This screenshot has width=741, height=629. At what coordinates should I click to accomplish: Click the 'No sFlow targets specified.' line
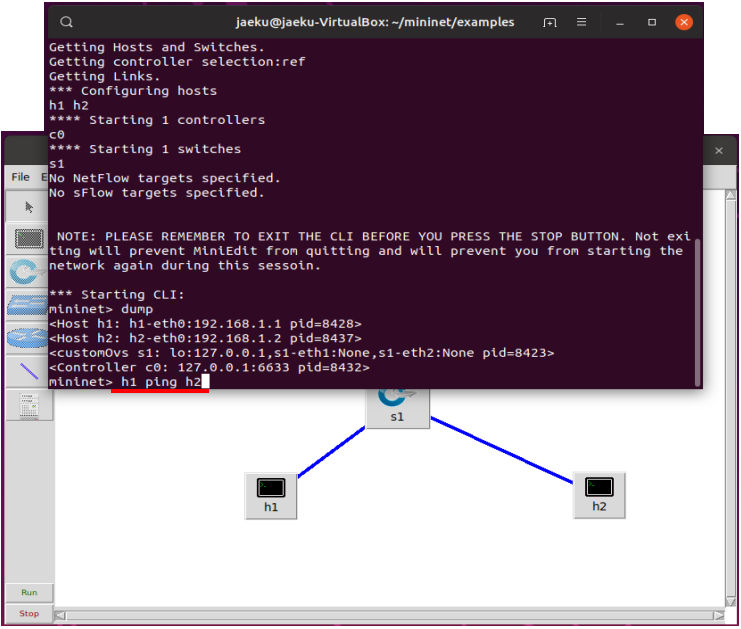click(157, 193)
